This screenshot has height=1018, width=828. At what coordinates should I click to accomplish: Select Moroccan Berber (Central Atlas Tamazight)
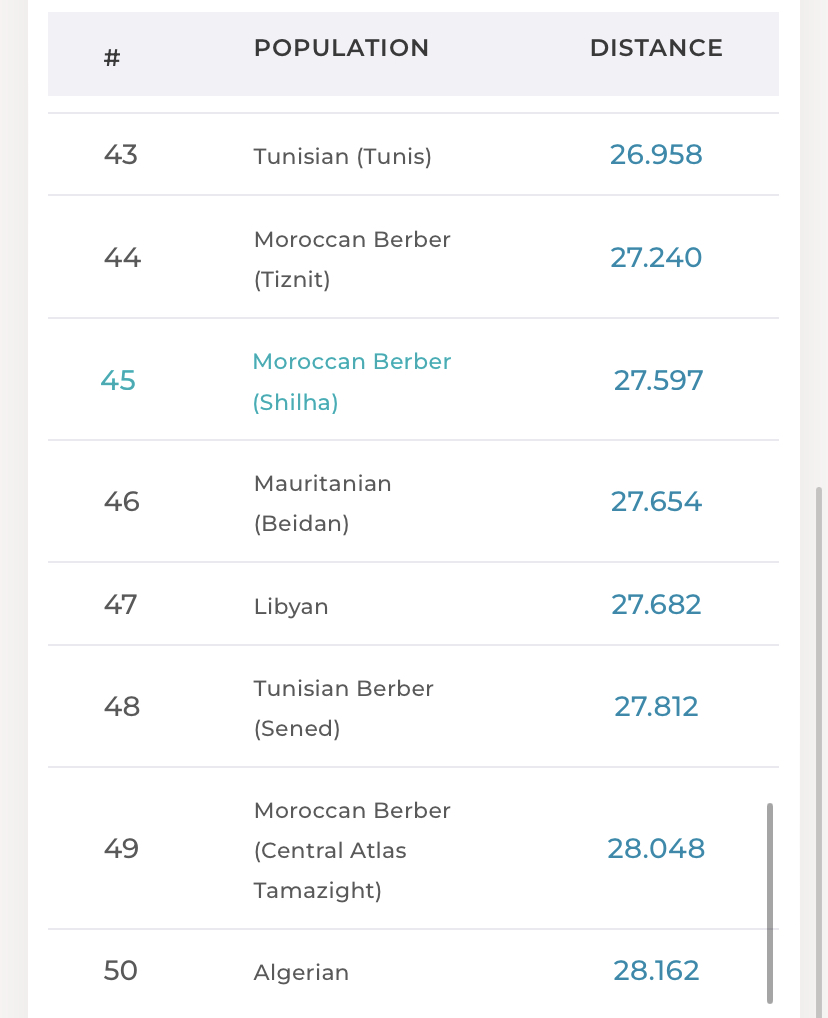coord(352,850)
